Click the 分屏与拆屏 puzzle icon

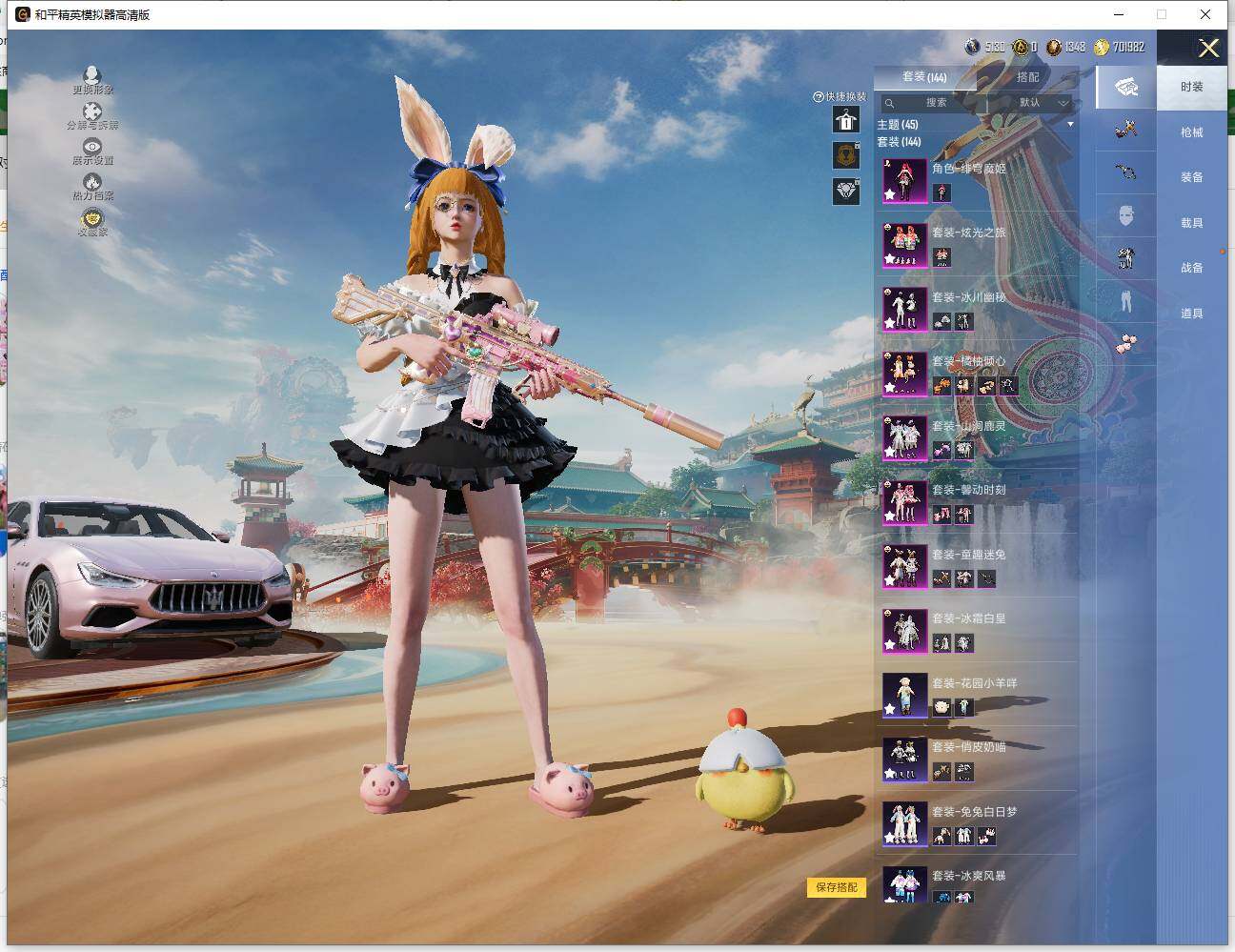(x=92, y=112)
